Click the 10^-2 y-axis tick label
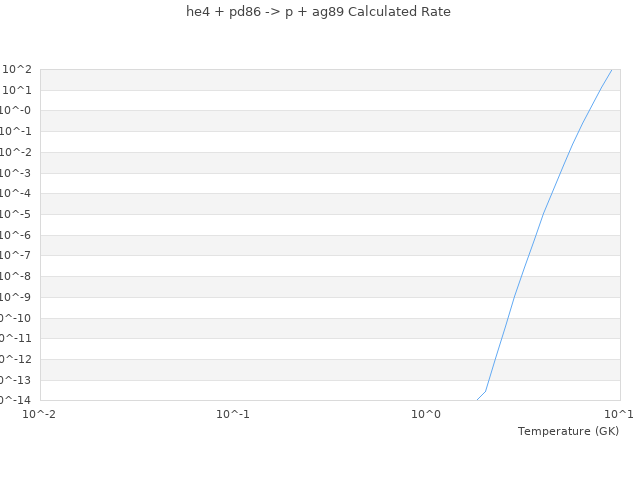This screenshot has height=480, width=640. click(17, 152)
